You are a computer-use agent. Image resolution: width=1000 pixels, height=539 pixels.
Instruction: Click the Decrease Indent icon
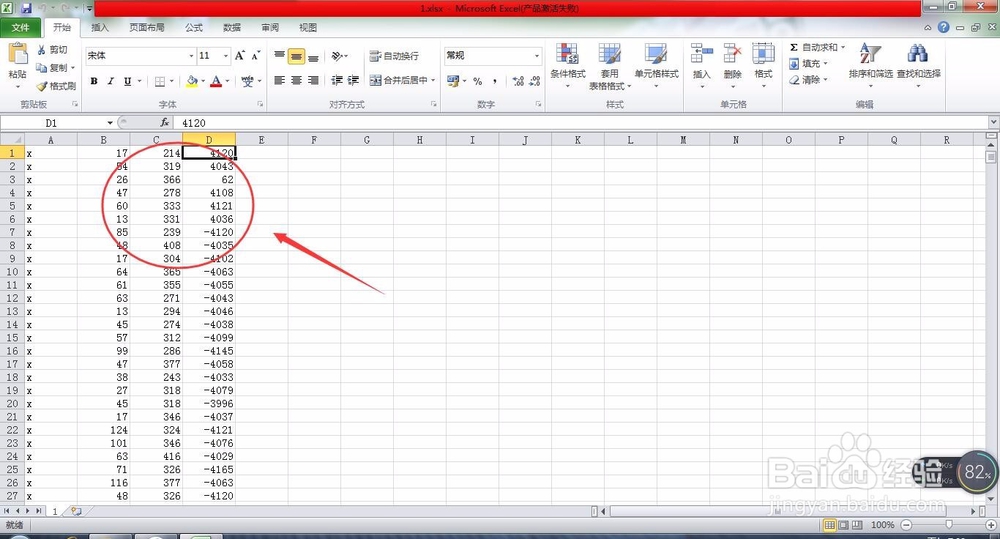(337, 80)
